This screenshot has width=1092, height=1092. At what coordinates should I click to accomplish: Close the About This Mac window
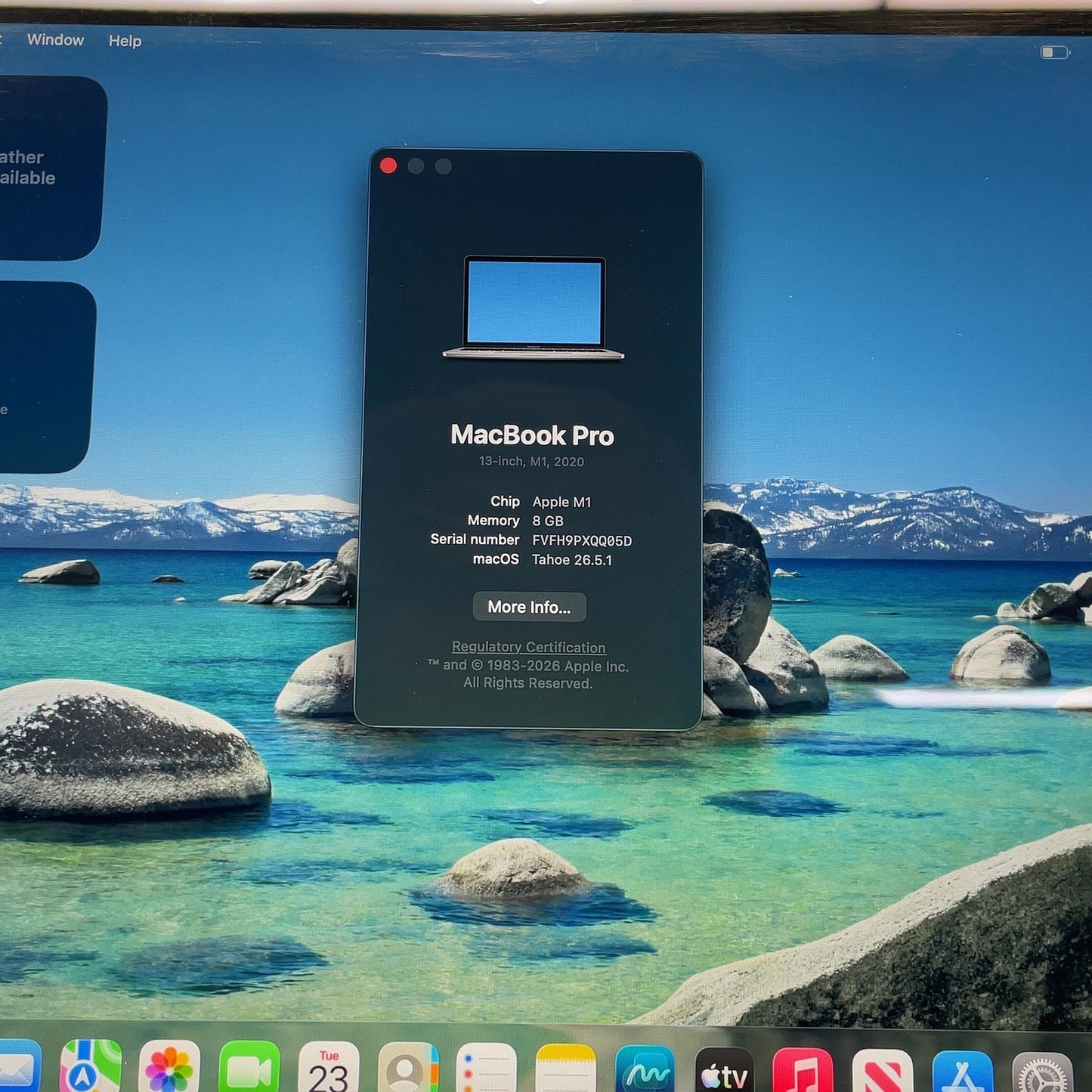[x=388, y=166]
